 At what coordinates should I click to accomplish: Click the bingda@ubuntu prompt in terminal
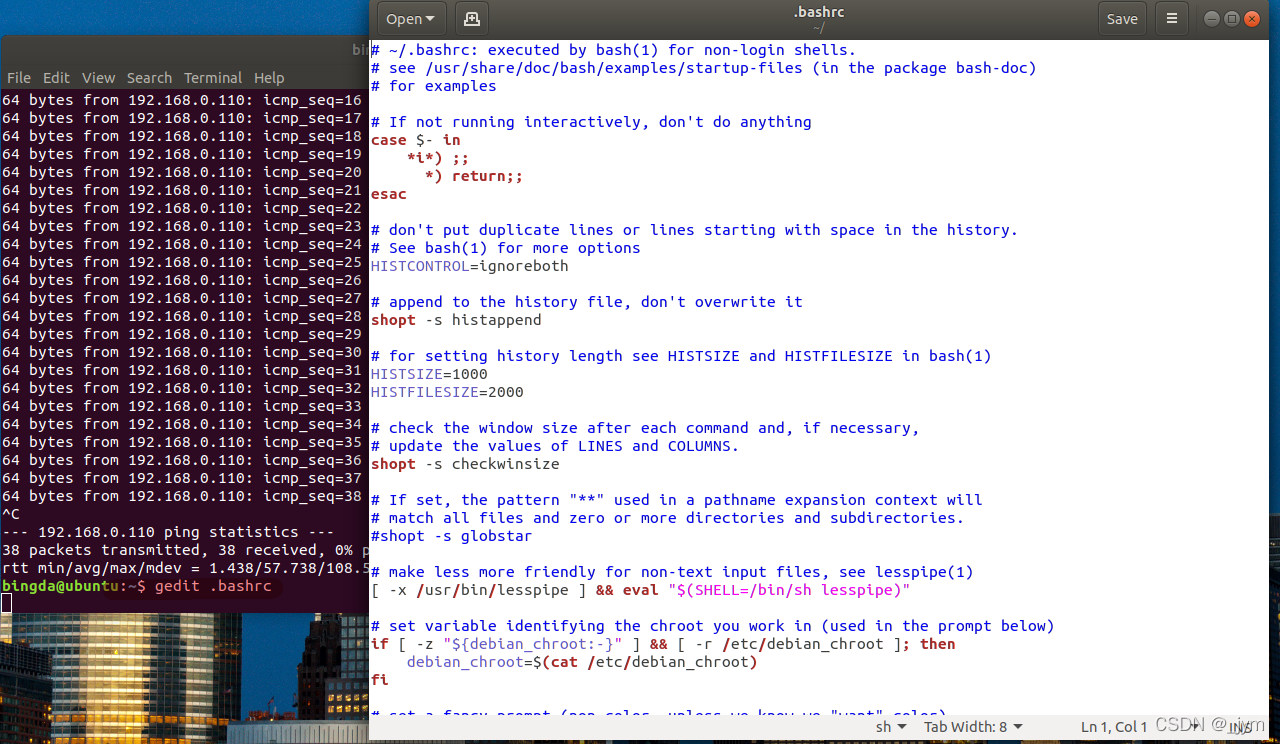pos(74,586)
